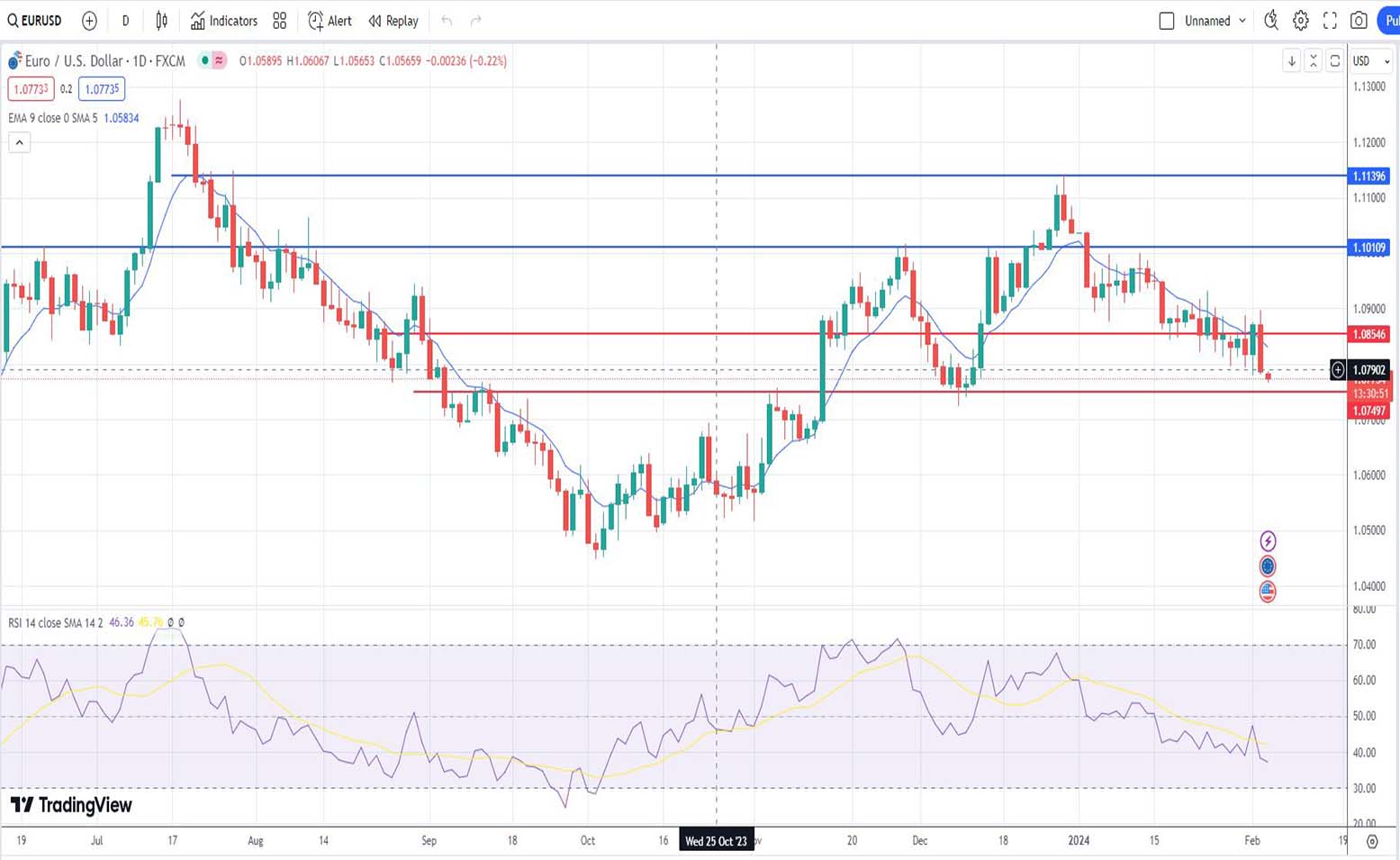Open the quick search lightning icon
Viewport: 1400px width, 860px height.
[1270, 21]
